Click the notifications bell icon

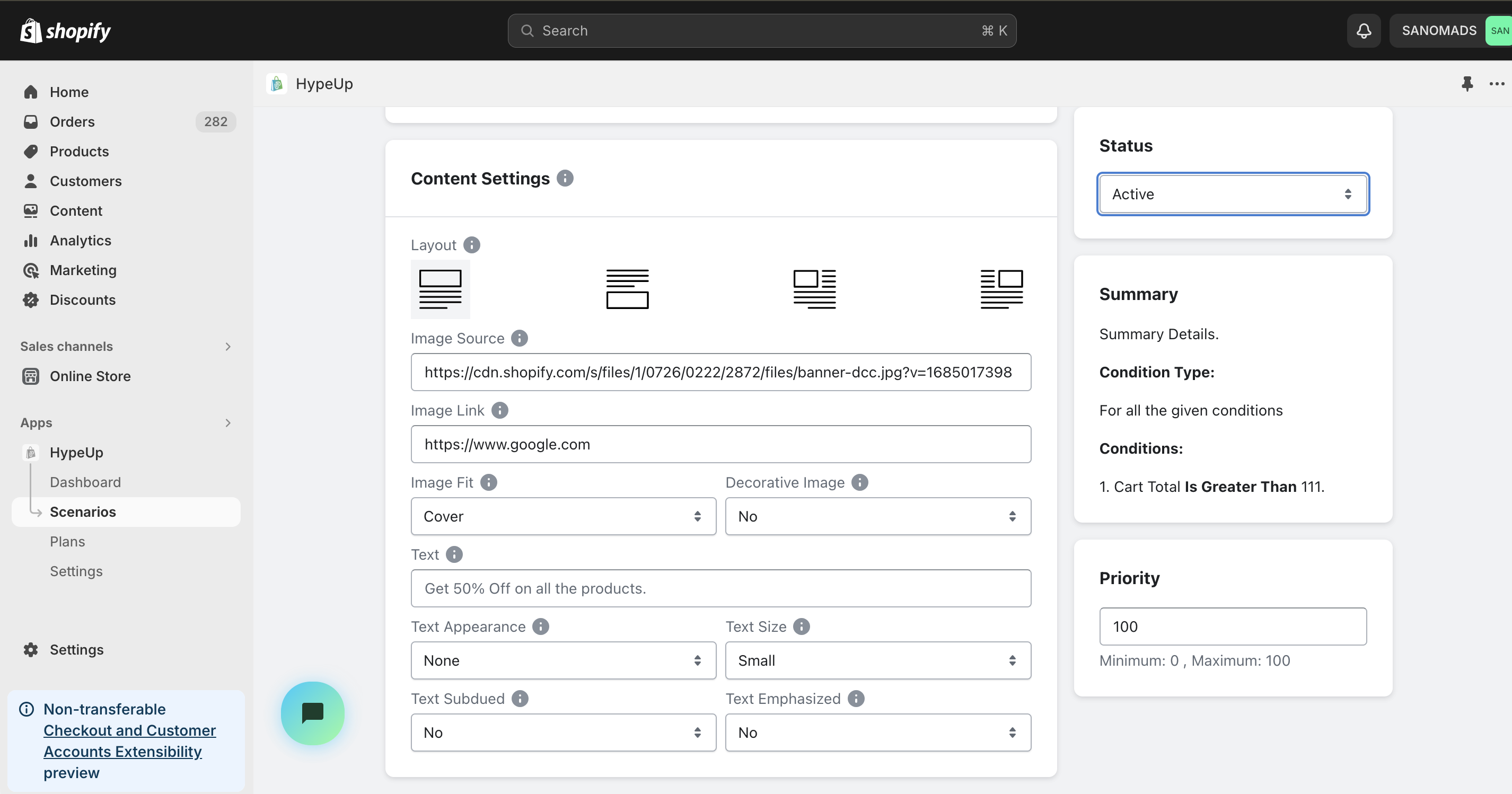click(x=1364, y=31)
